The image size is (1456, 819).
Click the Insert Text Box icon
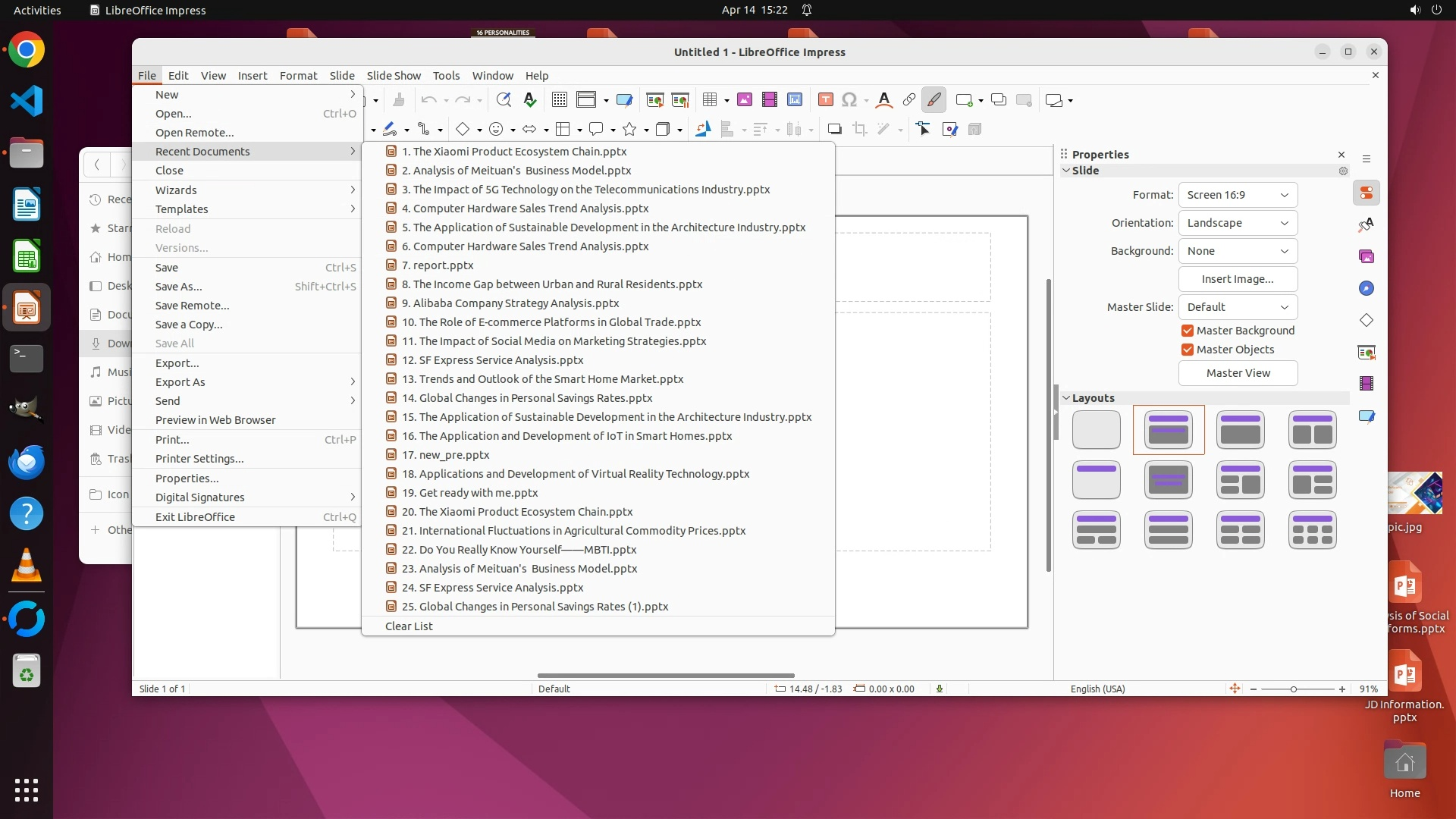click(826, 100)
